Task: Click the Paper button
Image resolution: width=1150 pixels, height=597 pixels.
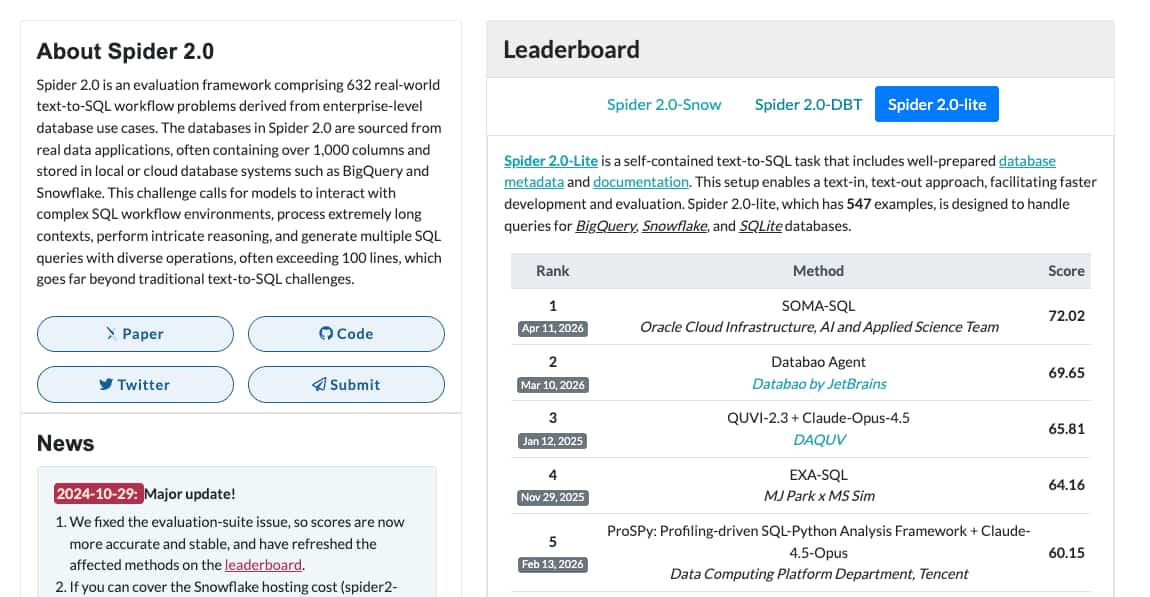Action: point(134,333)
